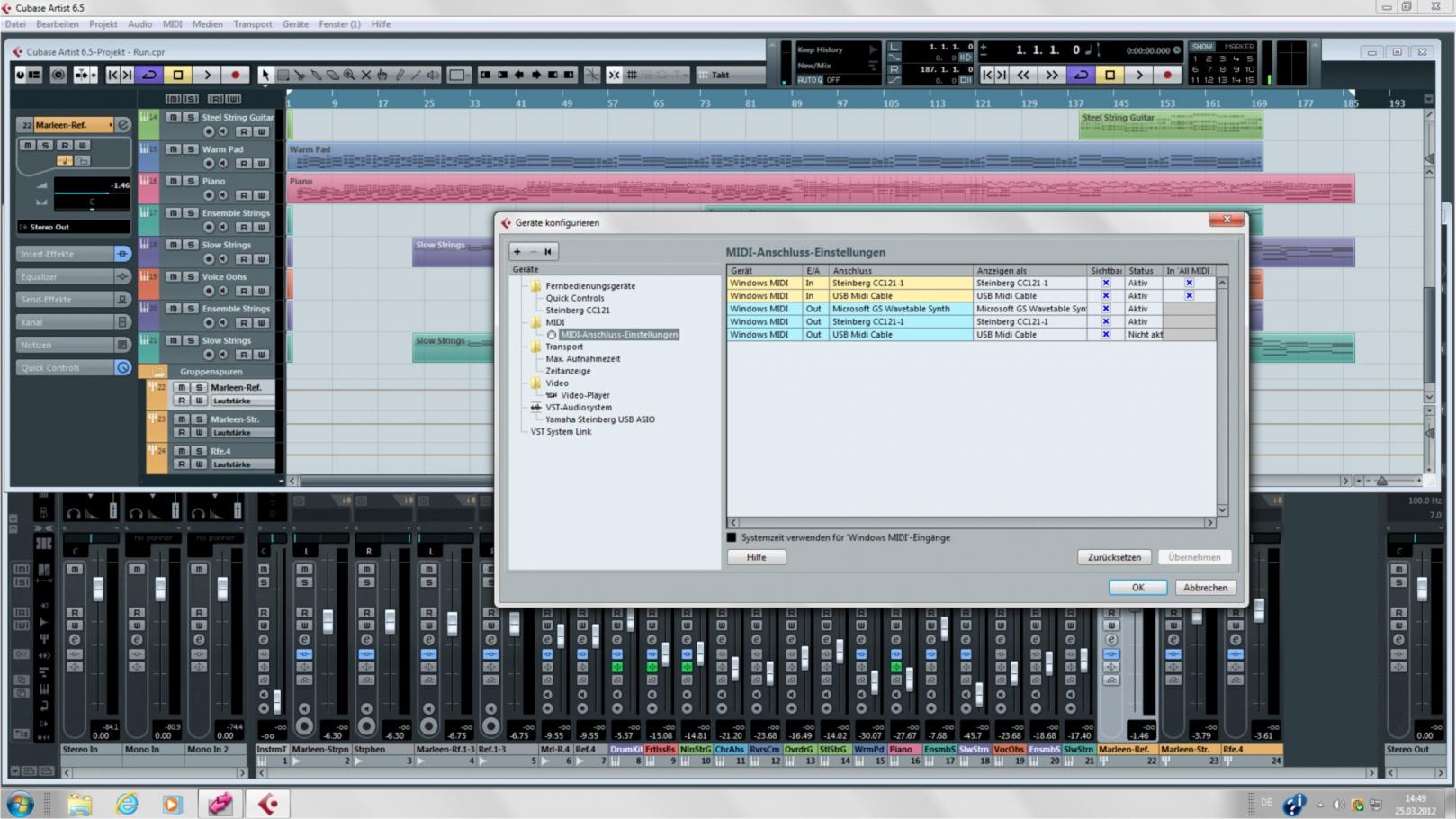This screenshot has height=819, width=1456.
Task: Open the Transport menu in menu bar
Action: pos(252,24)
